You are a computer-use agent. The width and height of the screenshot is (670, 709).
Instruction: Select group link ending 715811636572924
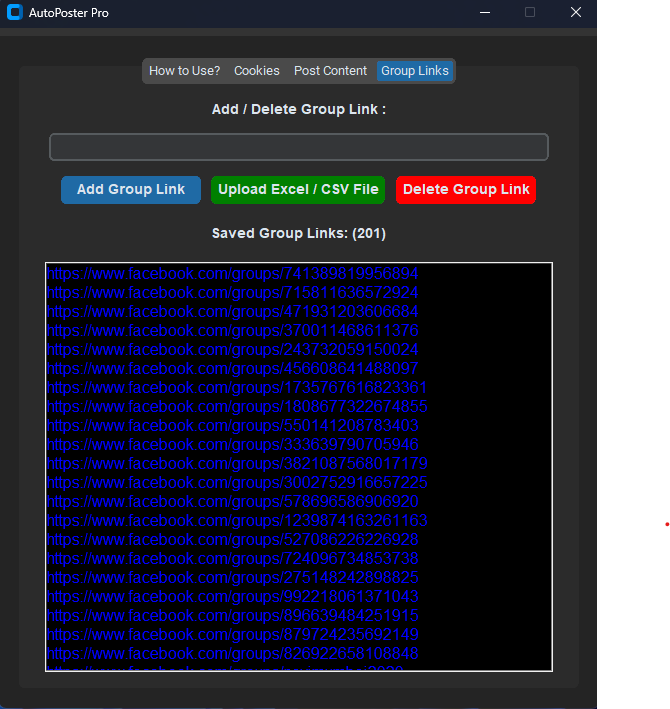tap(232, 293)
